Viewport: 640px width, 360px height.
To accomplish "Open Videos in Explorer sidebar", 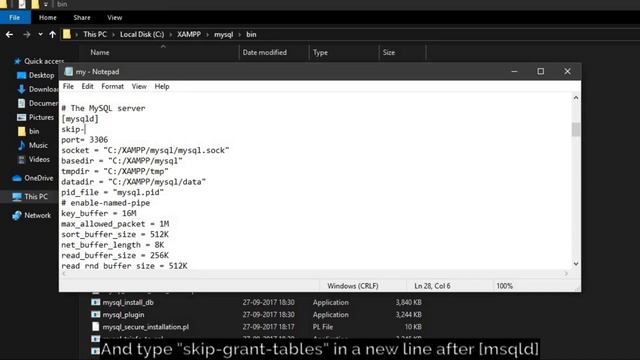I will point(39,160).
